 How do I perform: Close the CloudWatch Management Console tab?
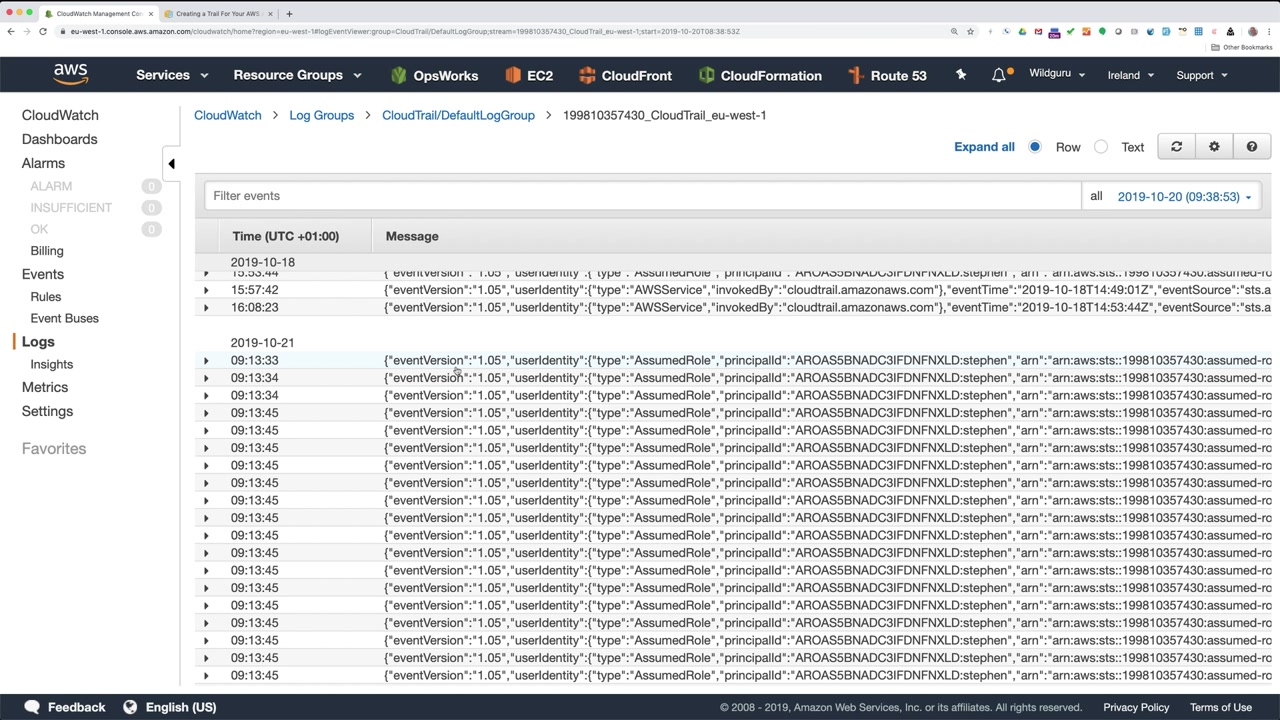[151, 14]
